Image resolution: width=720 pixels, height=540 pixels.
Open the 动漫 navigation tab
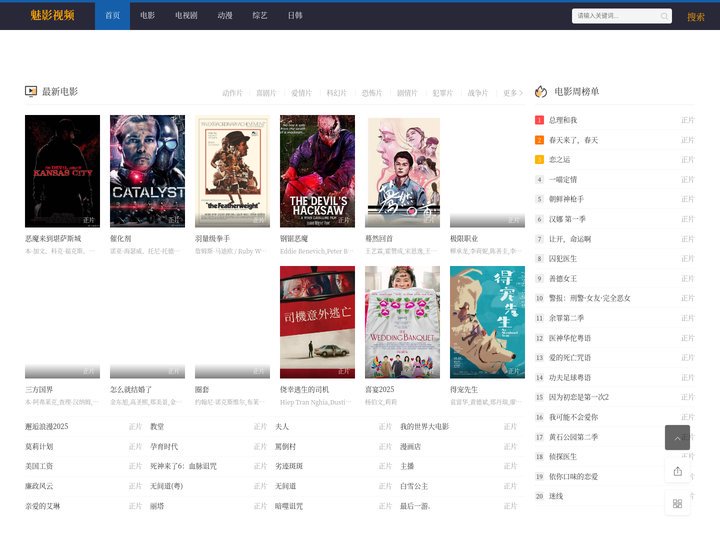click(x=225, y=16)
